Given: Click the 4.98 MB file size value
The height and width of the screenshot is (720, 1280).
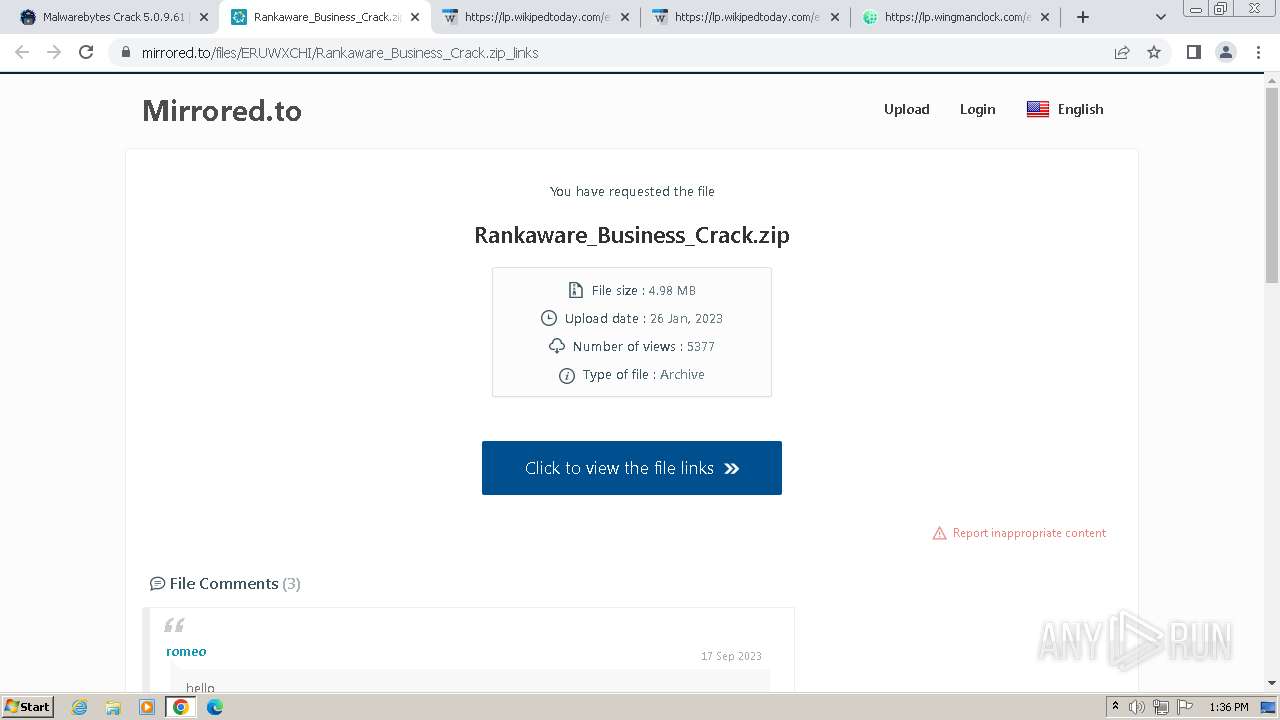Looking at the screenshot, I should [672, 290].
